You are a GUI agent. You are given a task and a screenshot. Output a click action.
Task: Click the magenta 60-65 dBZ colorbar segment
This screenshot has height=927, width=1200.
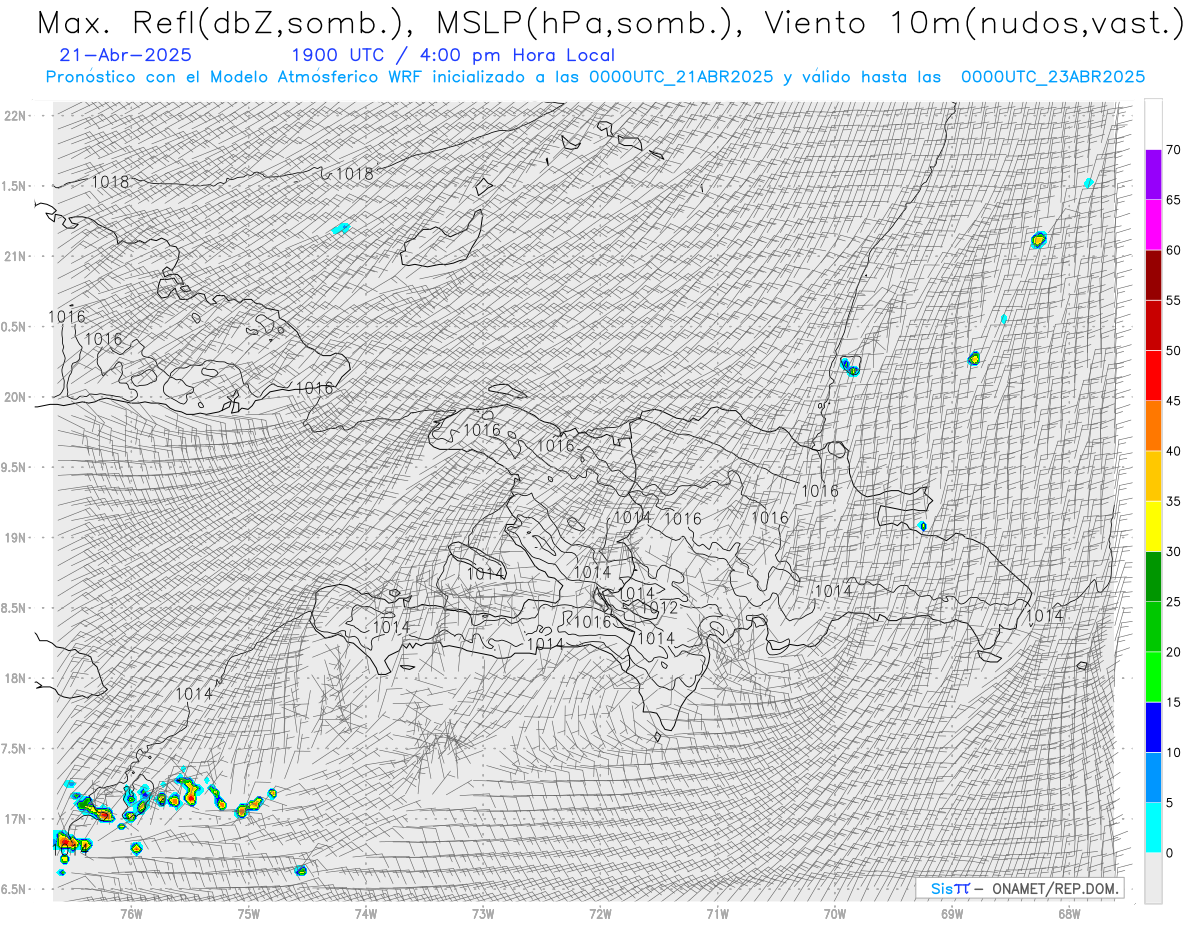1153,225
